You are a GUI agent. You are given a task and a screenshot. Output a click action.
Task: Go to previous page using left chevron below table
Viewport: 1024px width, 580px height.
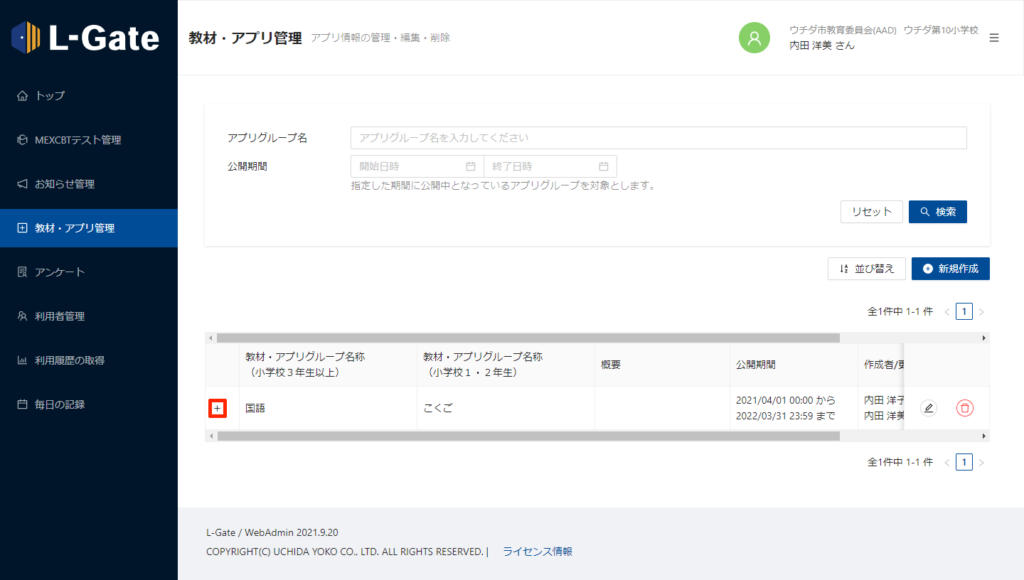pos(947,462)
